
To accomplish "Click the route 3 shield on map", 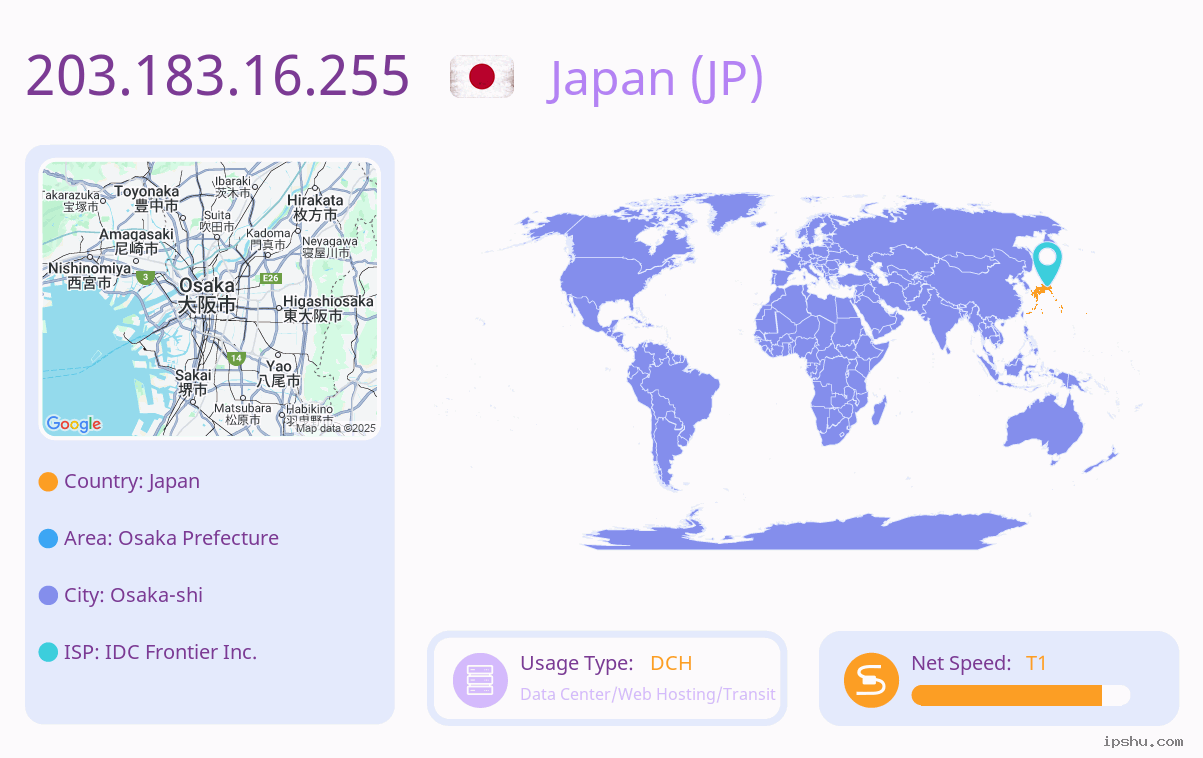I will point(146,277).
